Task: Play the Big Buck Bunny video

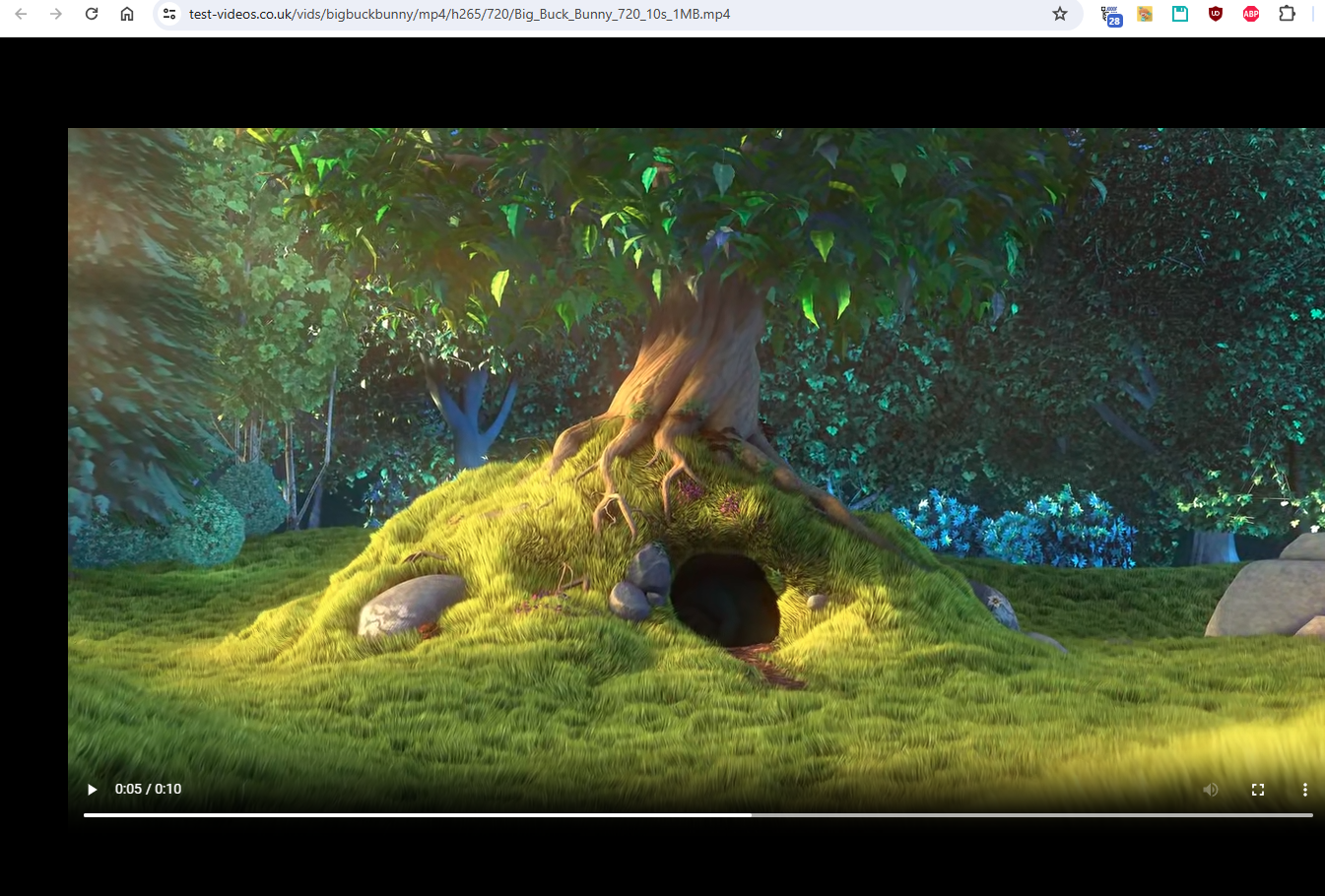Action: (92, 790)
